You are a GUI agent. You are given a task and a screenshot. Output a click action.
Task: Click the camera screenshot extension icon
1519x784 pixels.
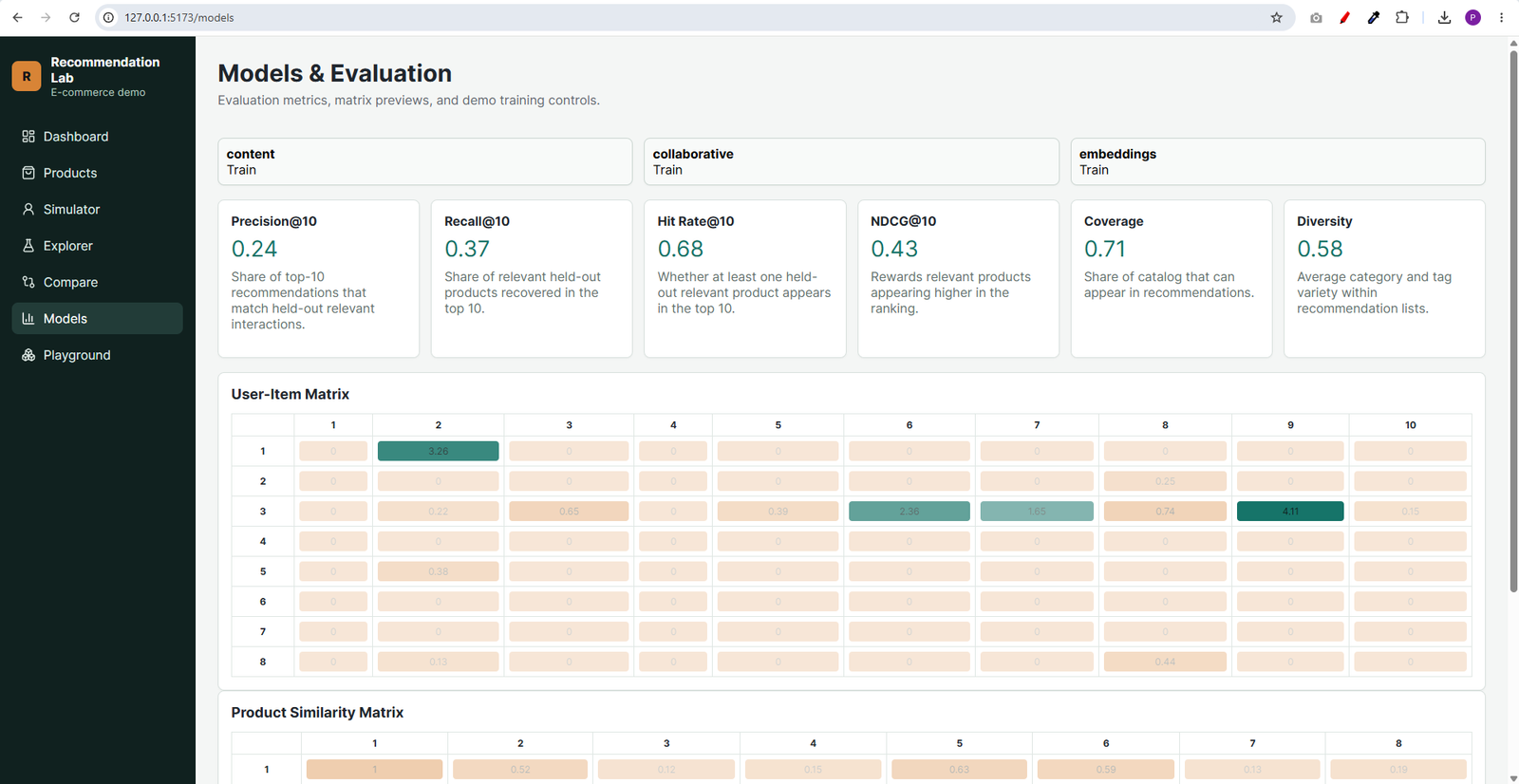point(1316,17)
